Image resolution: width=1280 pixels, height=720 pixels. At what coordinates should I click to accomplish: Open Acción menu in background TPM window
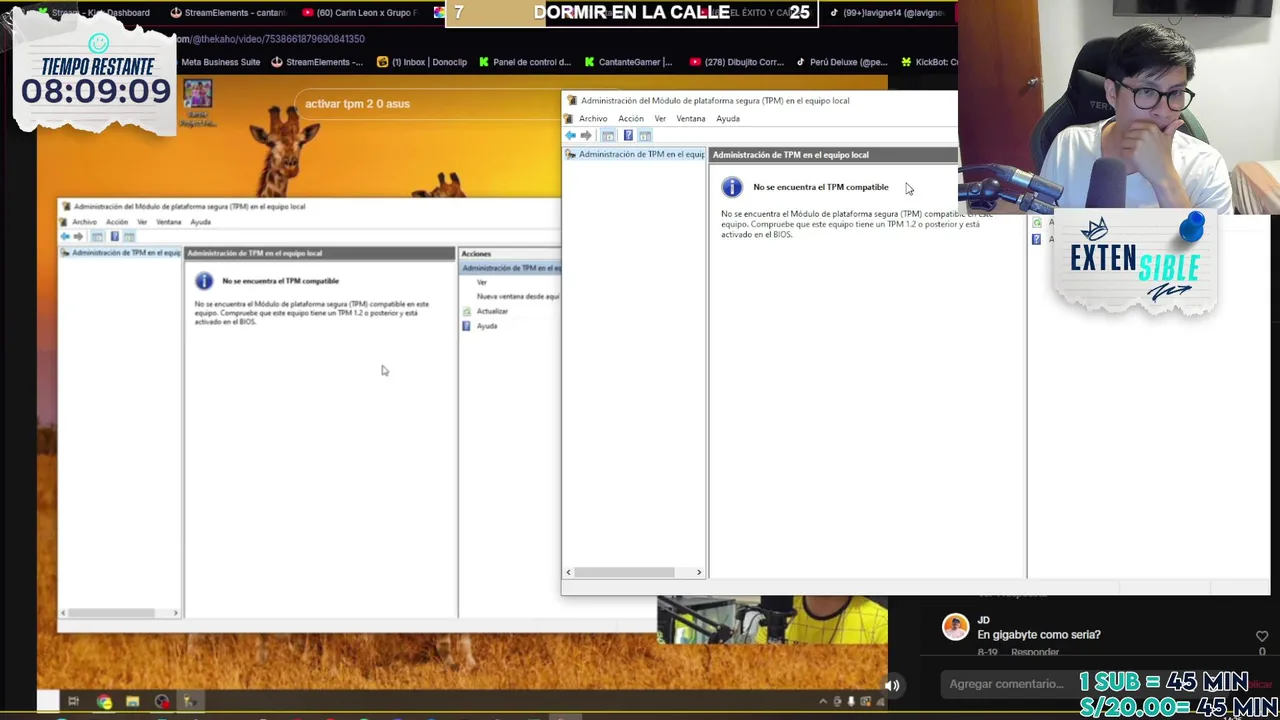[117, 222]
